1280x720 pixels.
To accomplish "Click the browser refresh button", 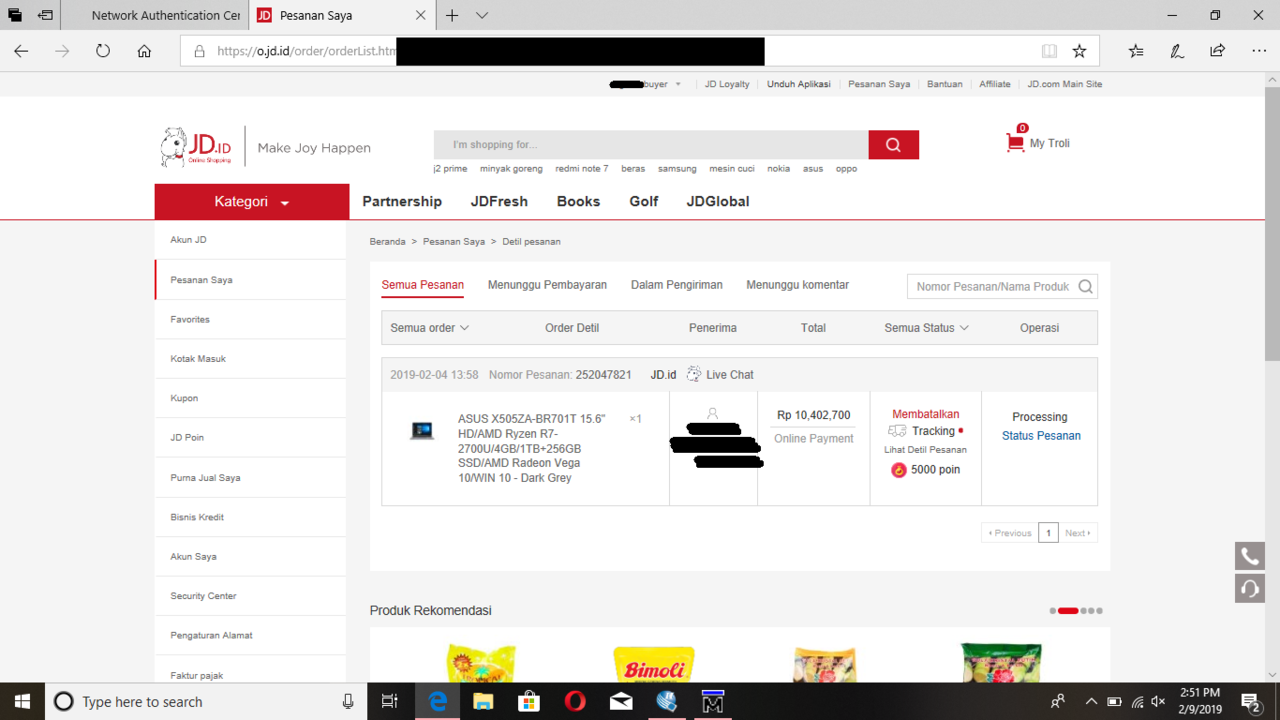I will point(103,51).
